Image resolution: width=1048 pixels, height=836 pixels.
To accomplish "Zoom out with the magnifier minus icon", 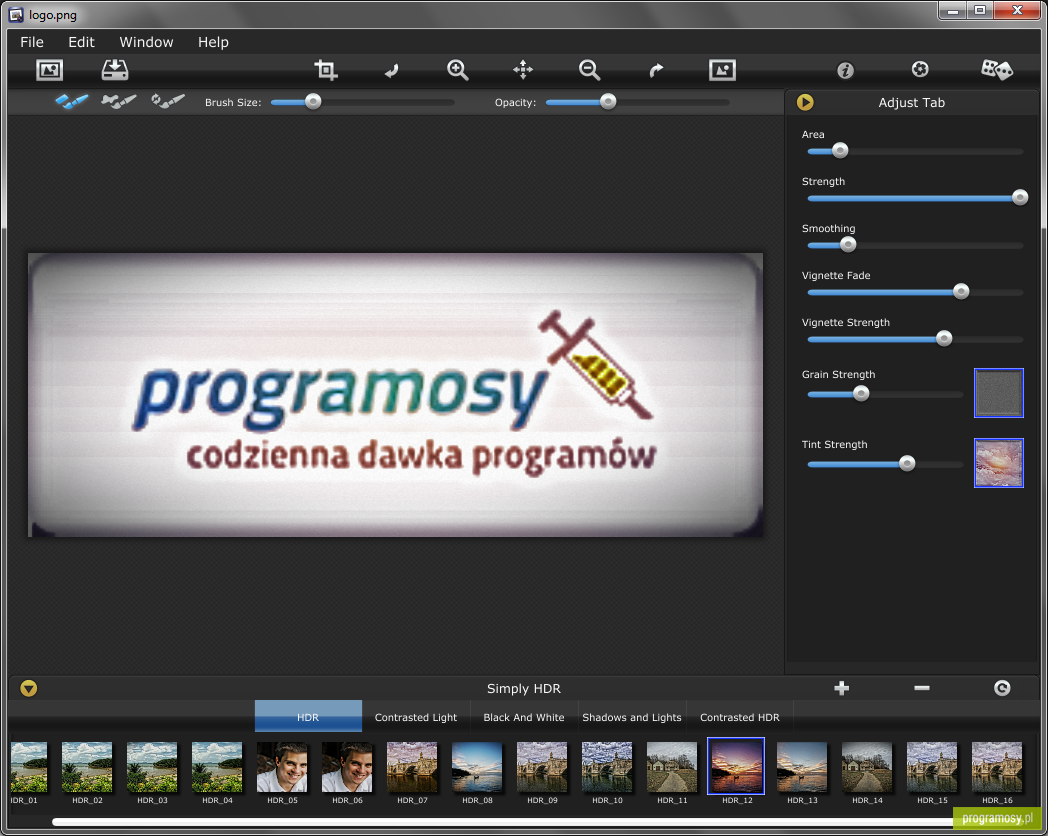I will click(590, 69).
